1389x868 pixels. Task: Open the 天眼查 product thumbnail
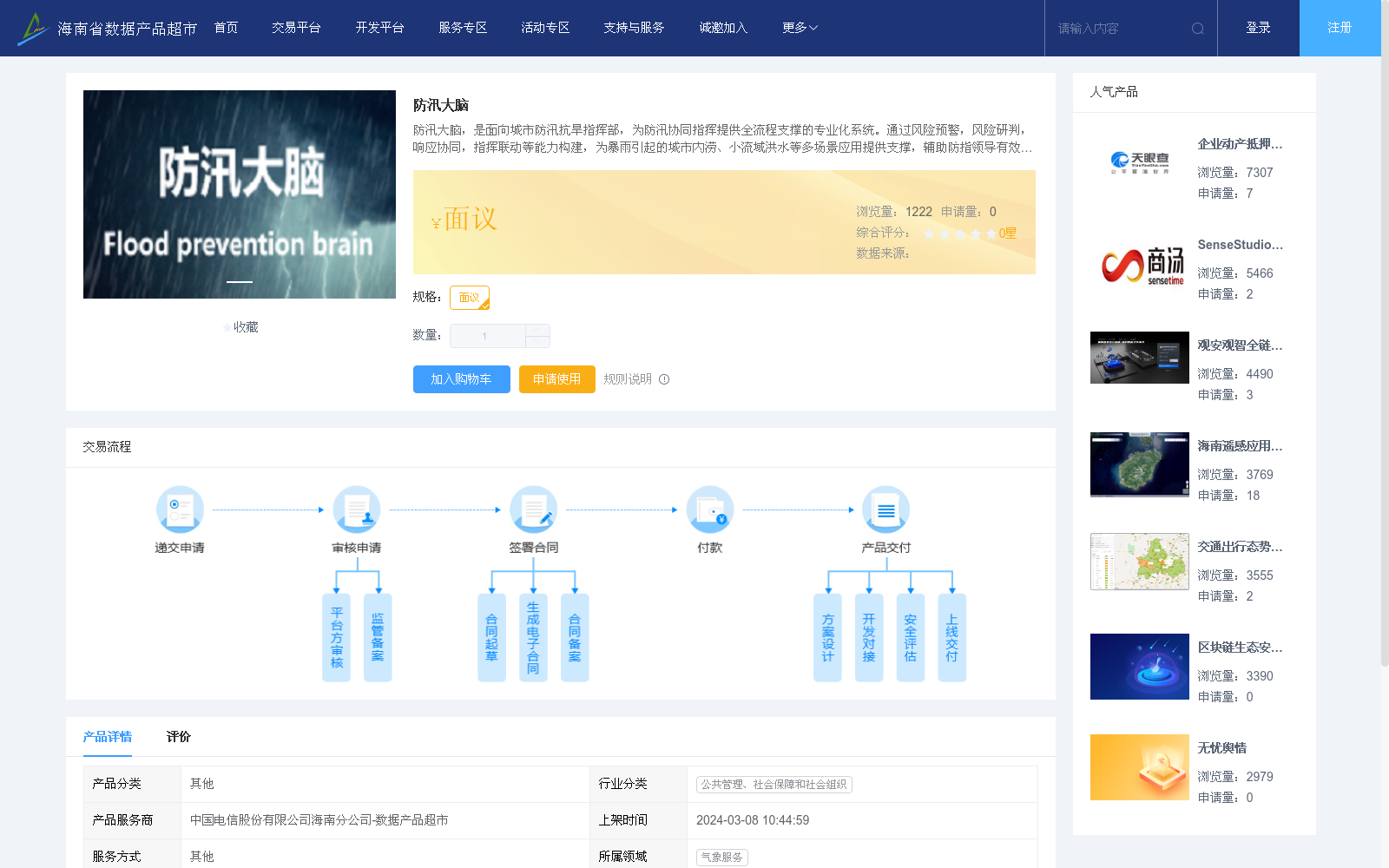1140,163
